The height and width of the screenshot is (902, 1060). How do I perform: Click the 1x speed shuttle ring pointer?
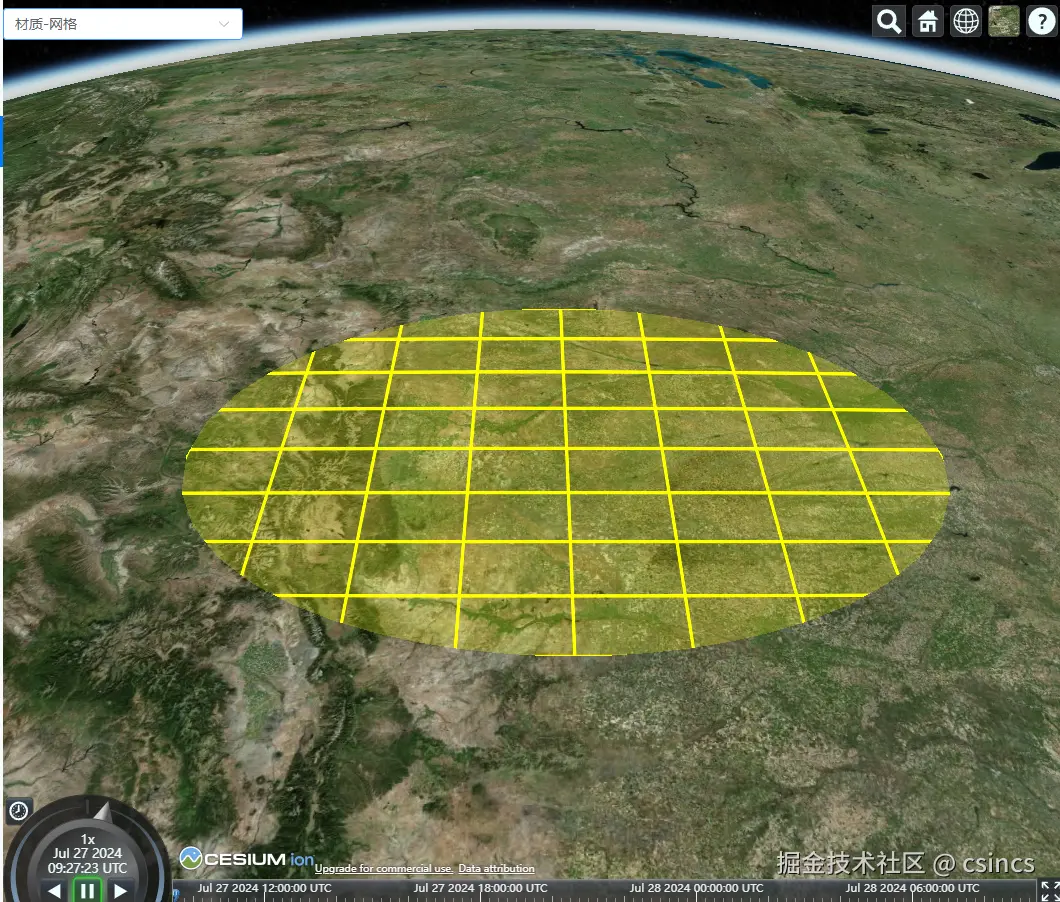pos(101,811)
